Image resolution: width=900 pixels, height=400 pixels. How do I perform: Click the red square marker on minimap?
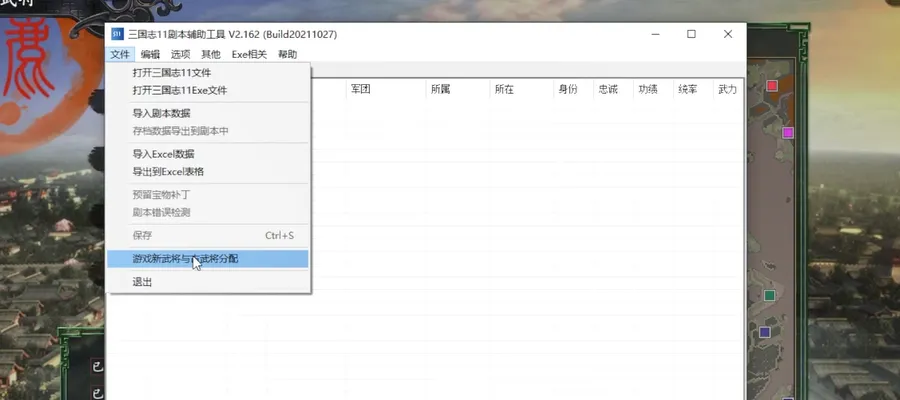[x=772, y=86]
